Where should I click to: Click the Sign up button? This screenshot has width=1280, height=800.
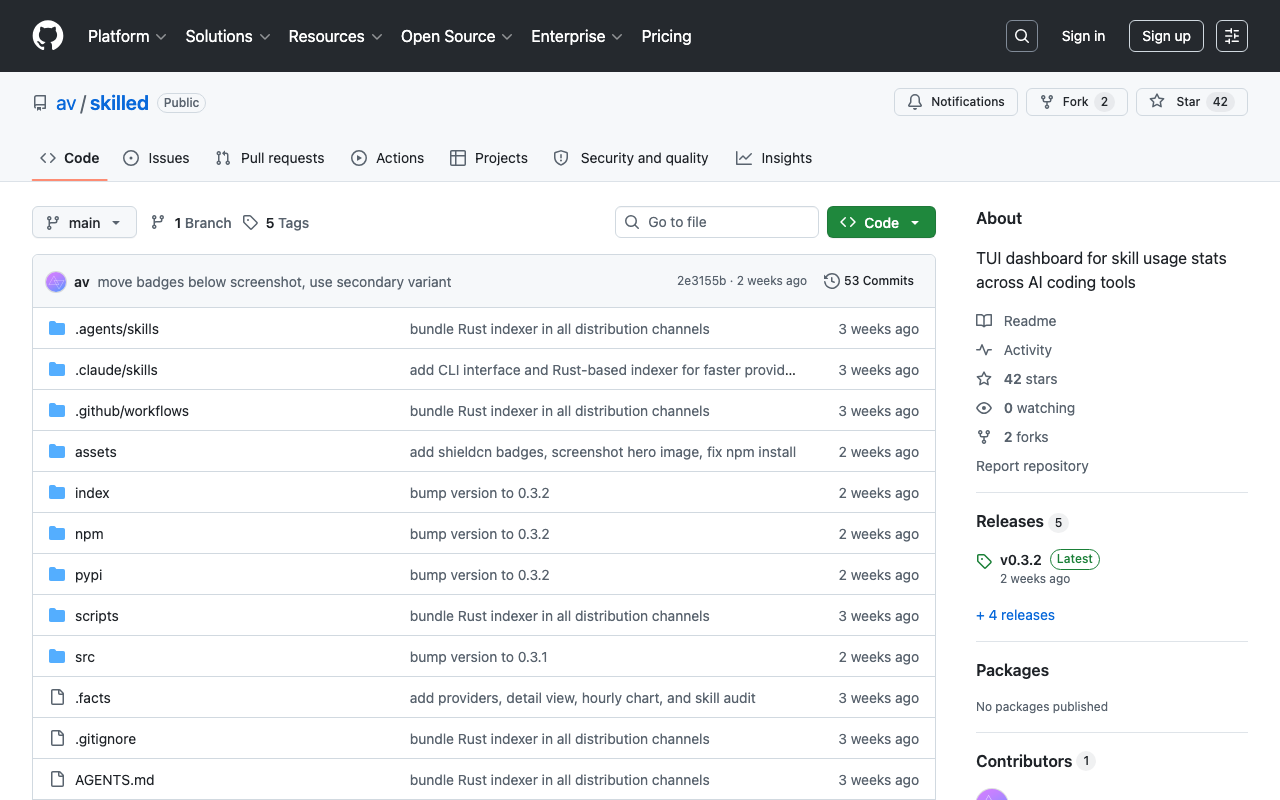pos(1166,36)
